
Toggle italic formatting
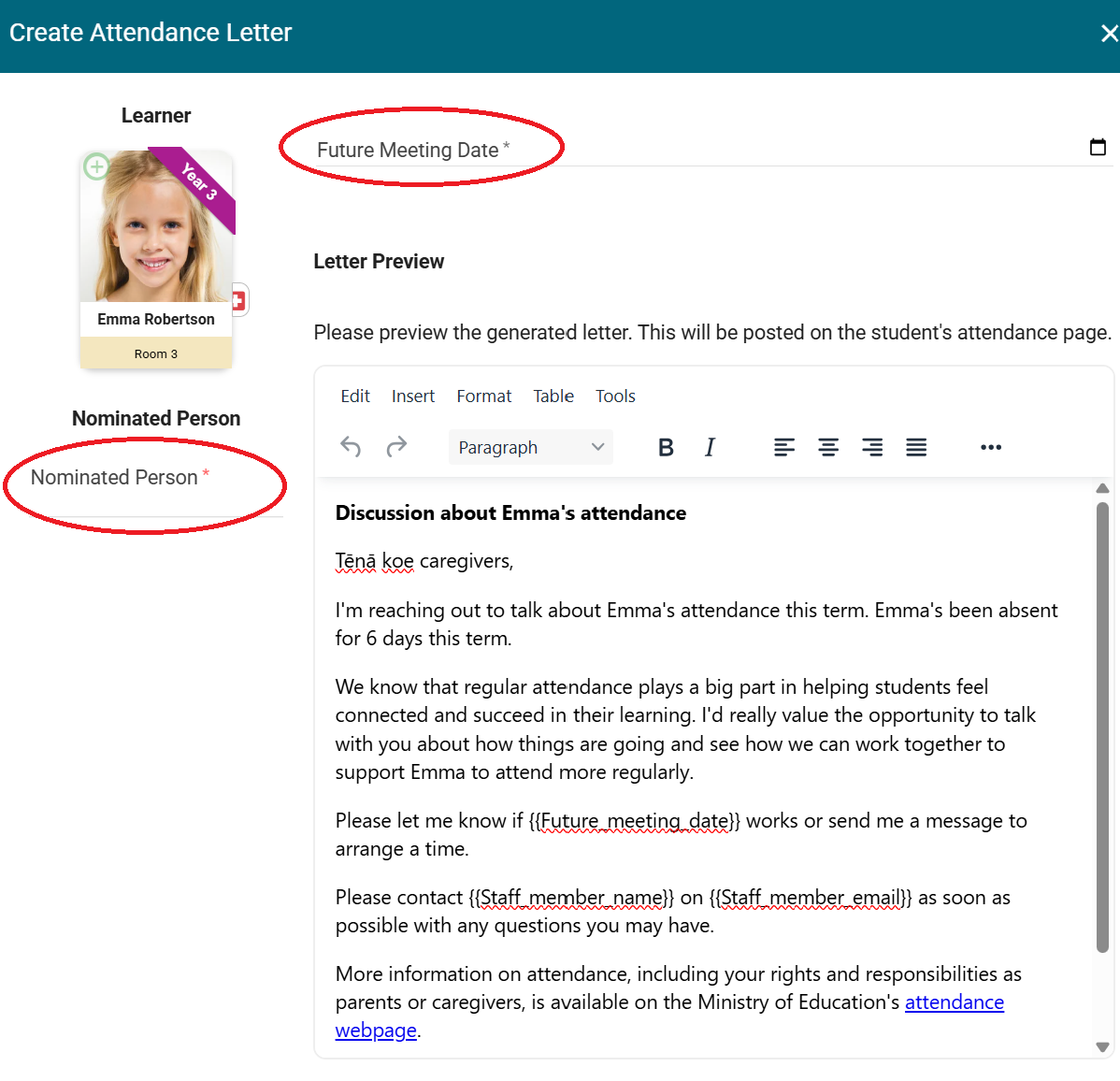tap(710, 447)
